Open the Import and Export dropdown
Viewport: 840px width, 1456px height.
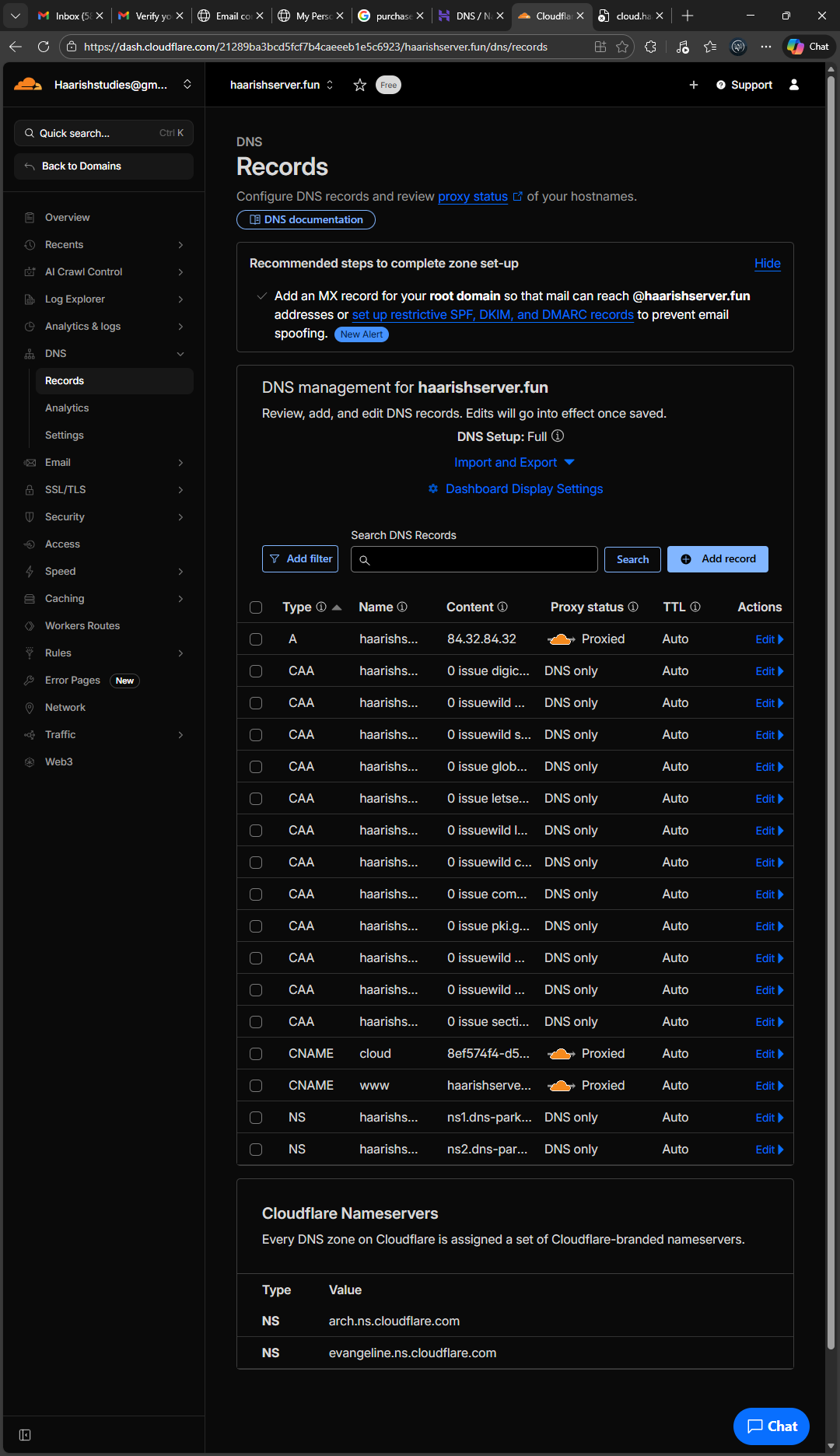pyautogui.click(x=514, y=462)
